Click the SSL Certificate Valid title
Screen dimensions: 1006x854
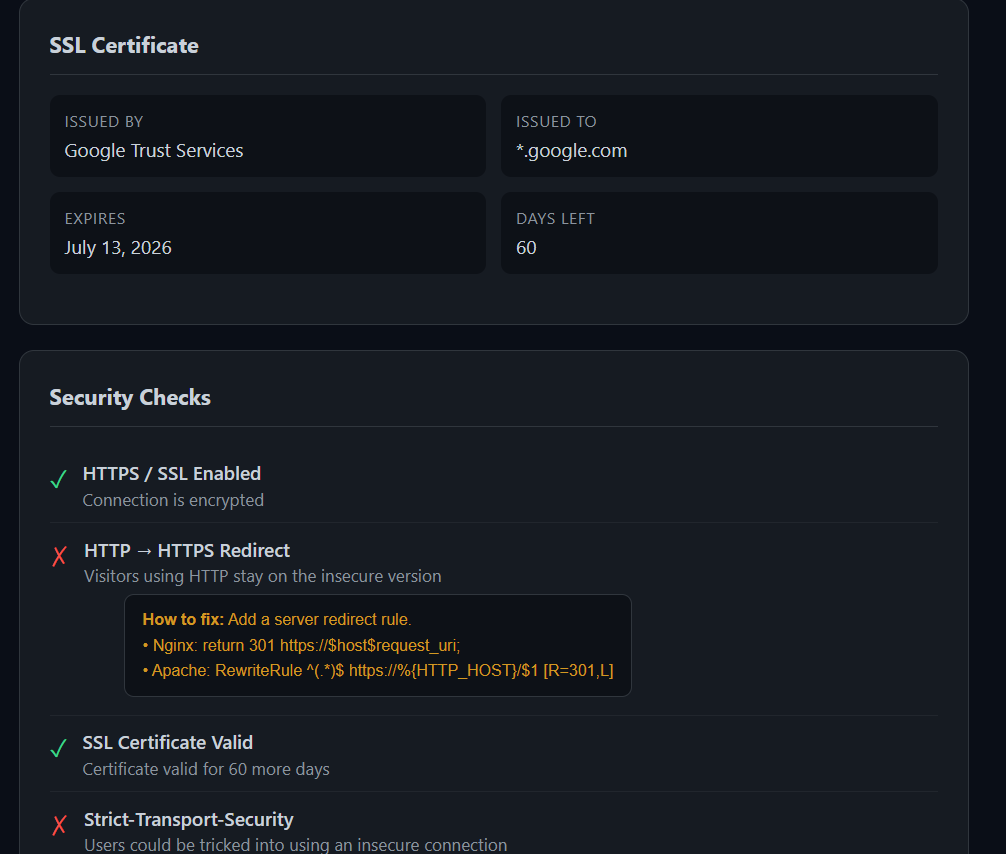click(167, 742)
